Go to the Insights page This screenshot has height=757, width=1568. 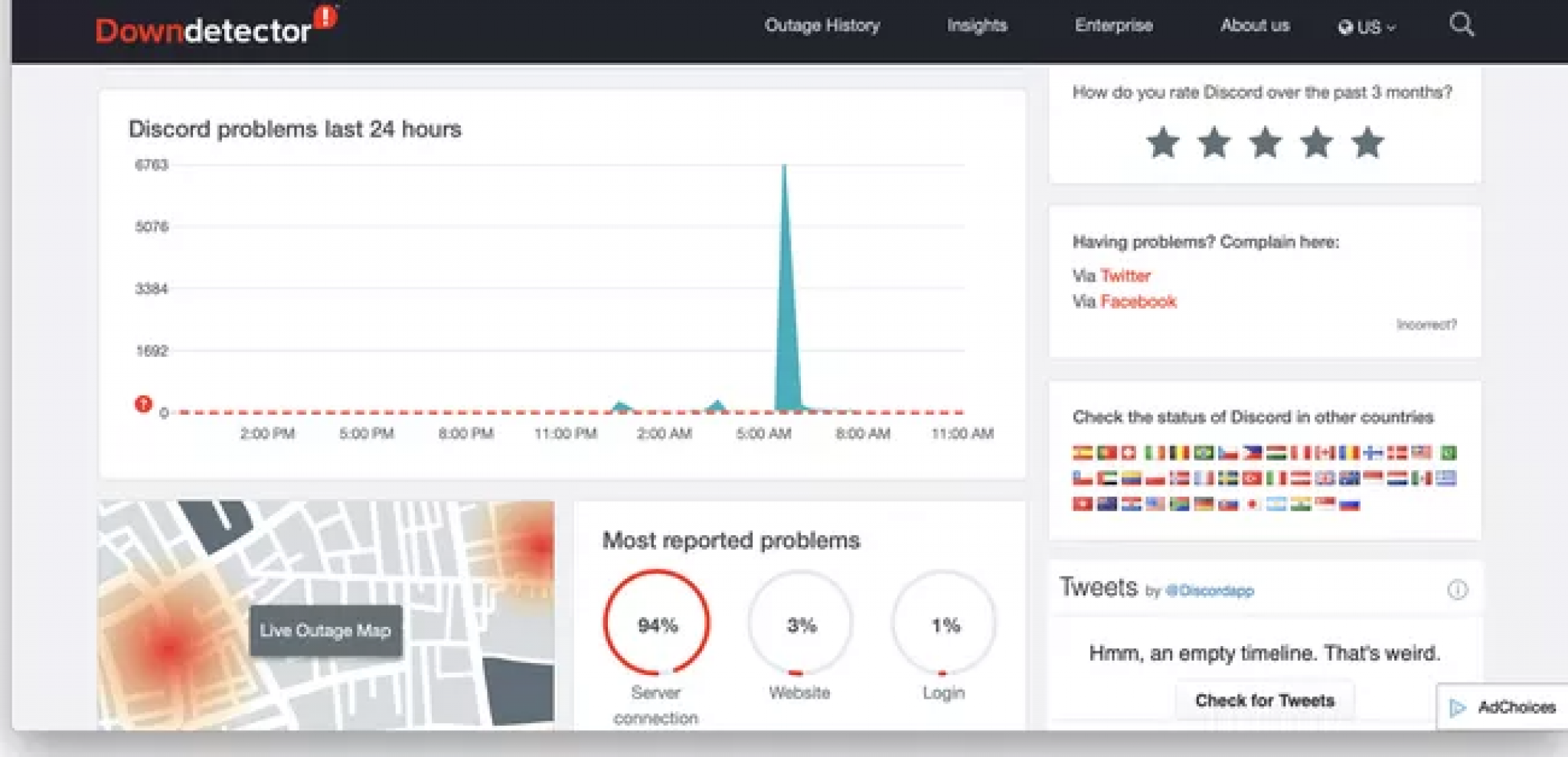(x=977, y=25)
